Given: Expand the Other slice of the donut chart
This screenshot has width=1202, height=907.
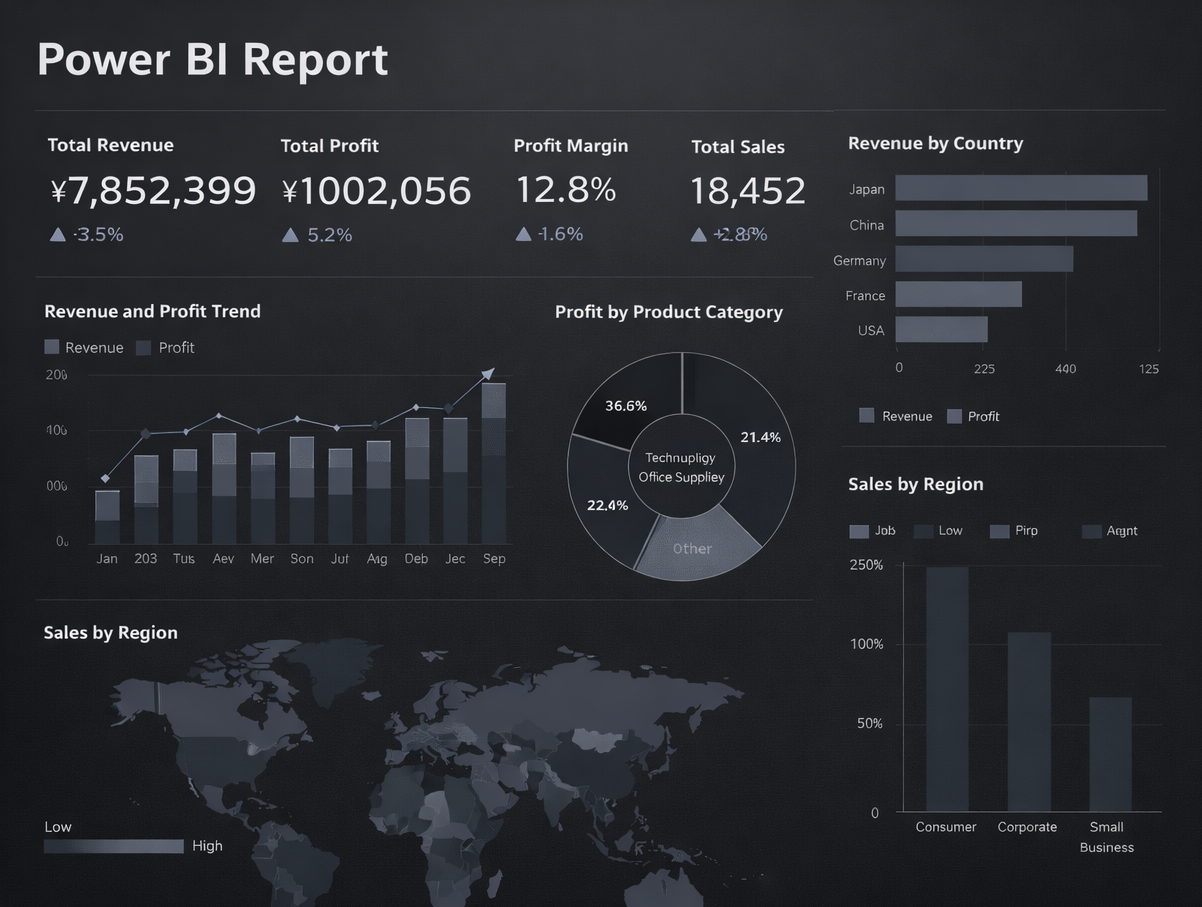Looking at the screenshot, I should click(693, 548).
